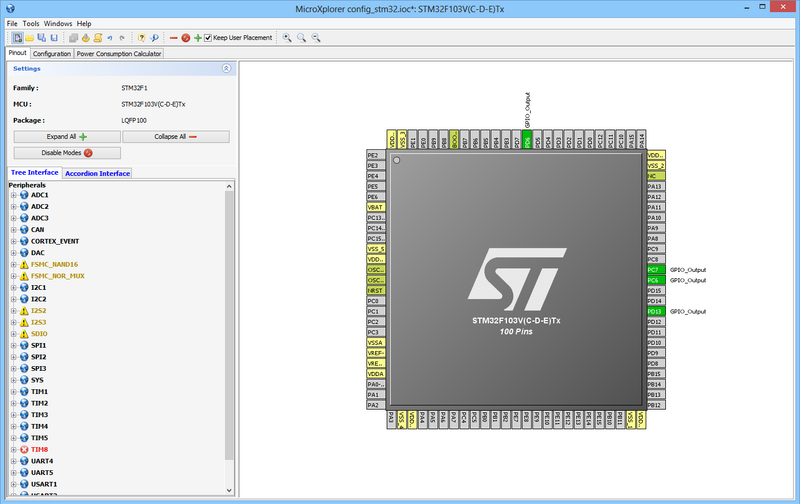
Task: Toggle the Keep User Placement checkbox
Action: (208, 38)
